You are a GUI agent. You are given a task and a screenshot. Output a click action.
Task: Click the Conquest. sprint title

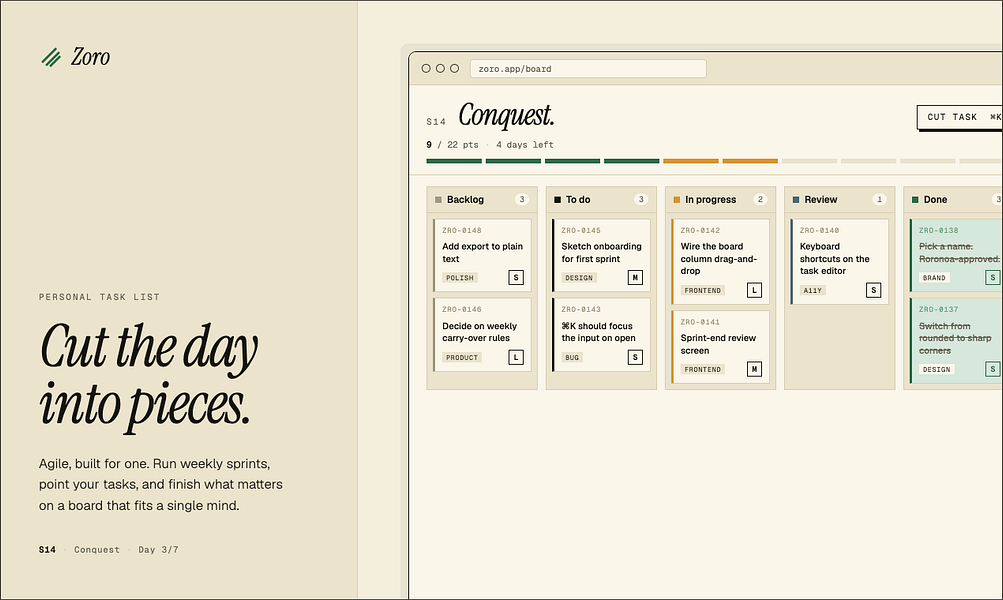[x=506, y=116]
